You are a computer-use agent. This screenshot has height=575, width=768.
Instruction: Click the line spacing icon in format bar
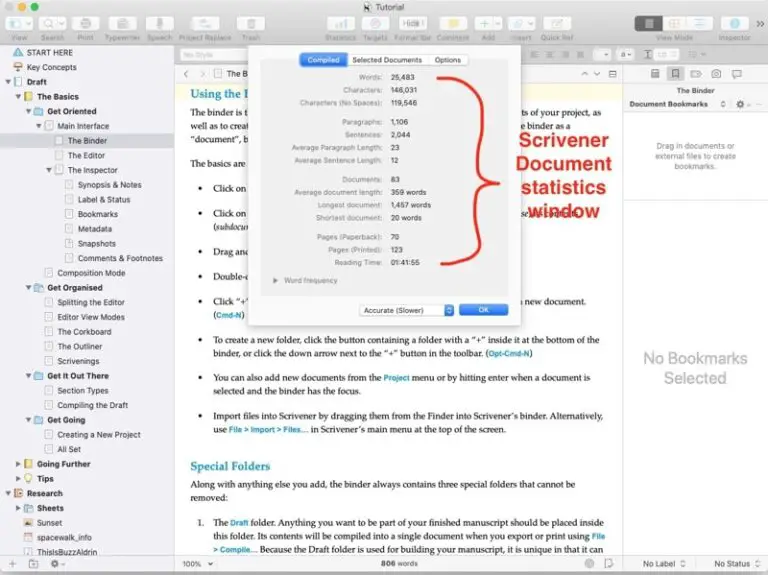648,54
